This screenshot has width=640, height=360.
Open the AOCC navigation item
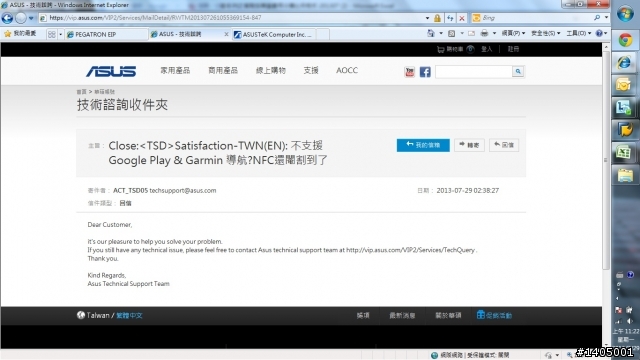coord(347,71)
